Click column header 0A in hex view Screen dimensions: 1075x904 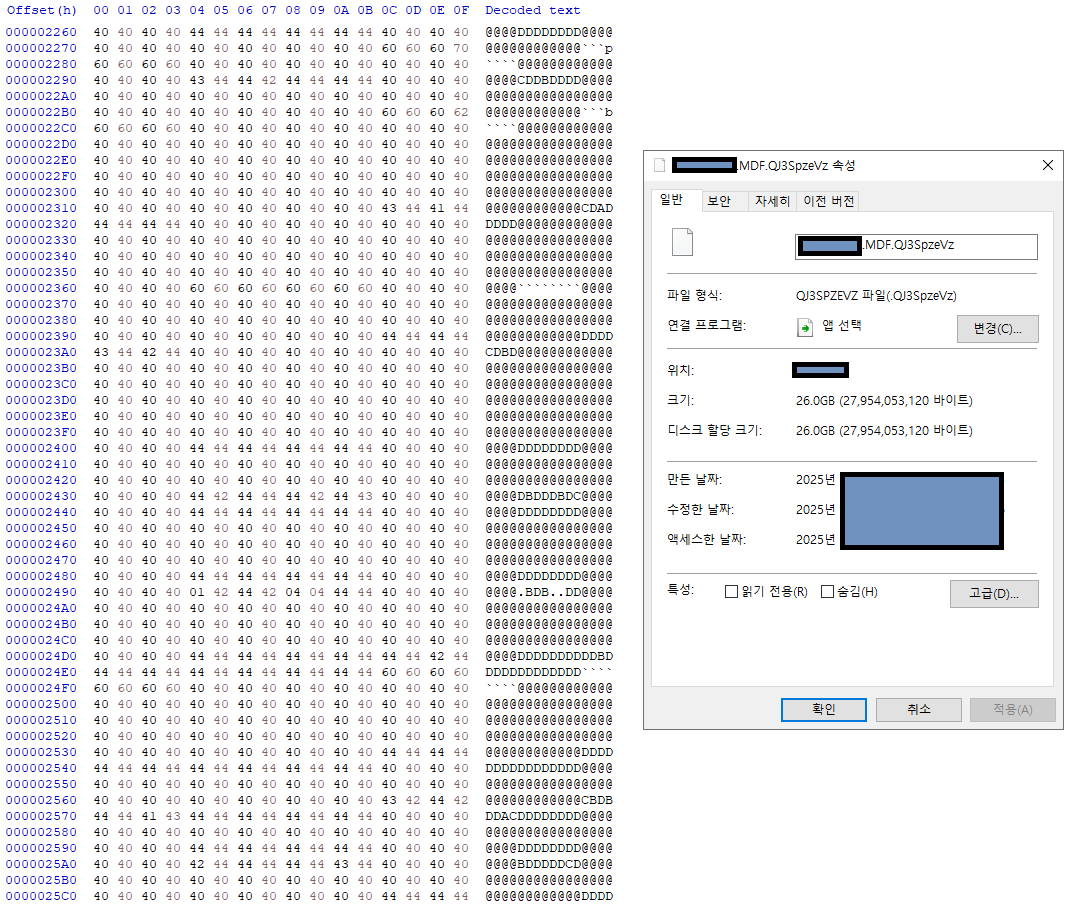pos(341,10)
